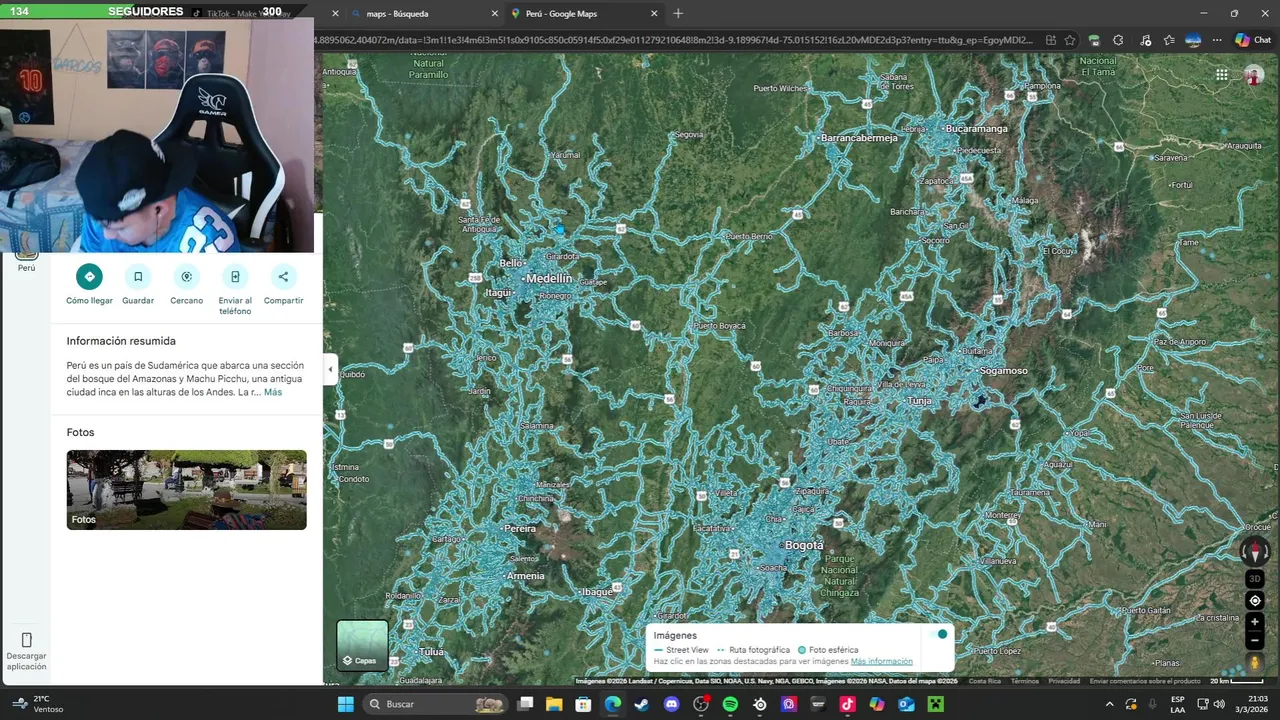Switch map to 3D view
This screenshot has height=720, width=1280.
coord(1255,579)
